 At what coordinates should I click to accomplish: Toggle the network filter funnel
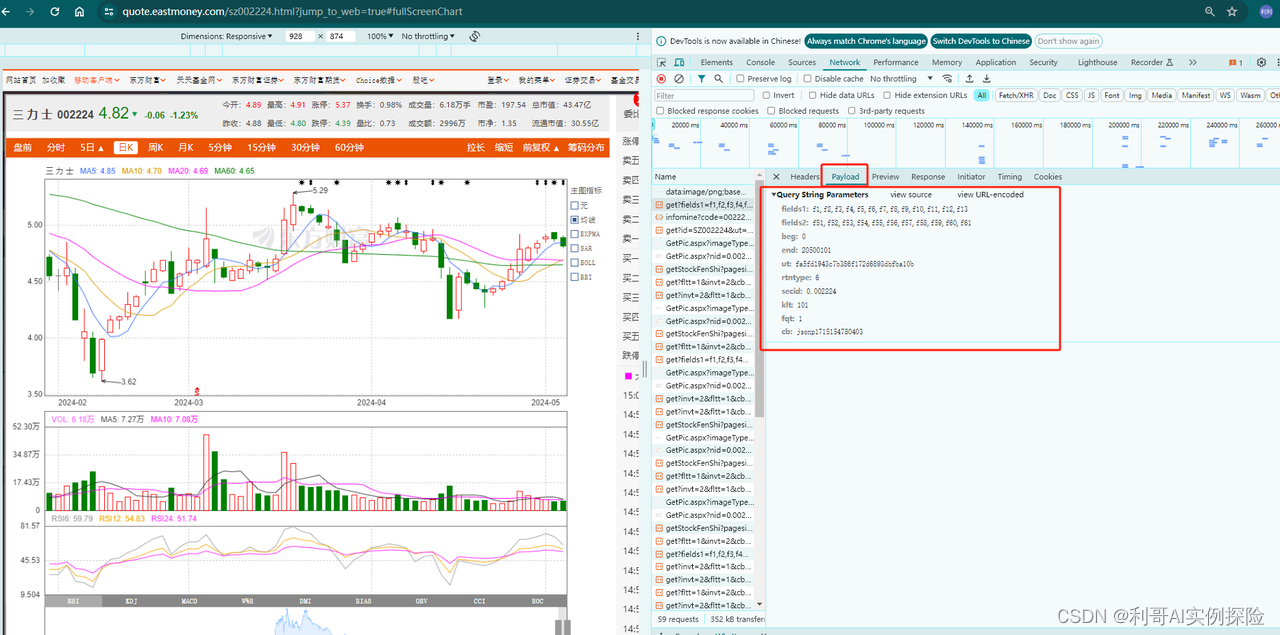pos(702,78)
